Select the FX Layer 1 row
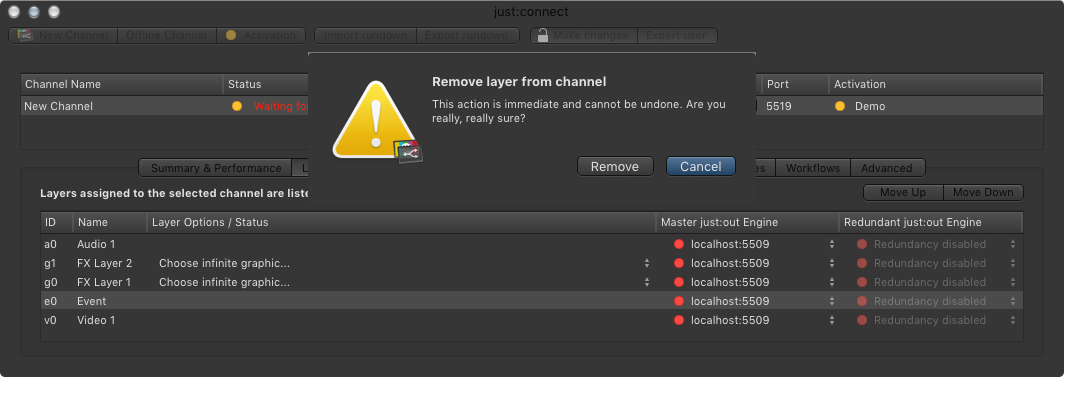 coord(532,282)
